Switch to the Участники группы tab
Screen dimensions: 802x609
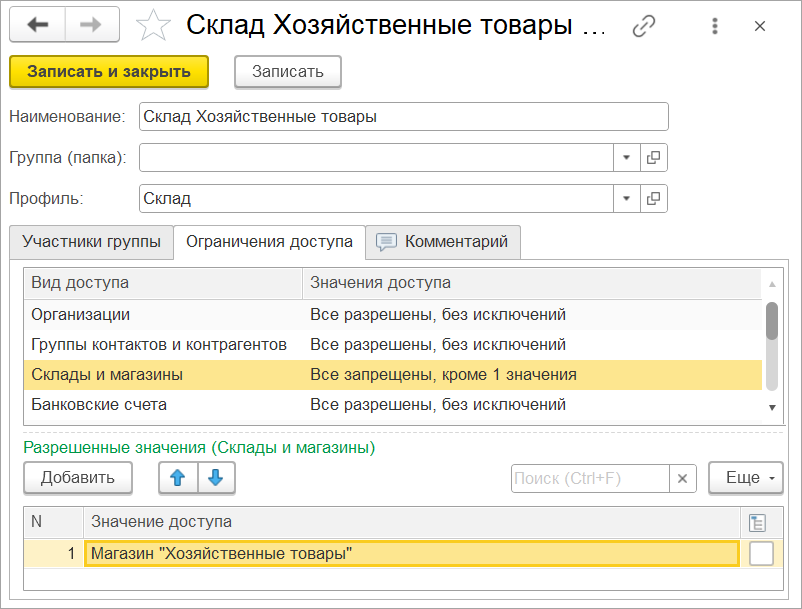click(91, 242)
